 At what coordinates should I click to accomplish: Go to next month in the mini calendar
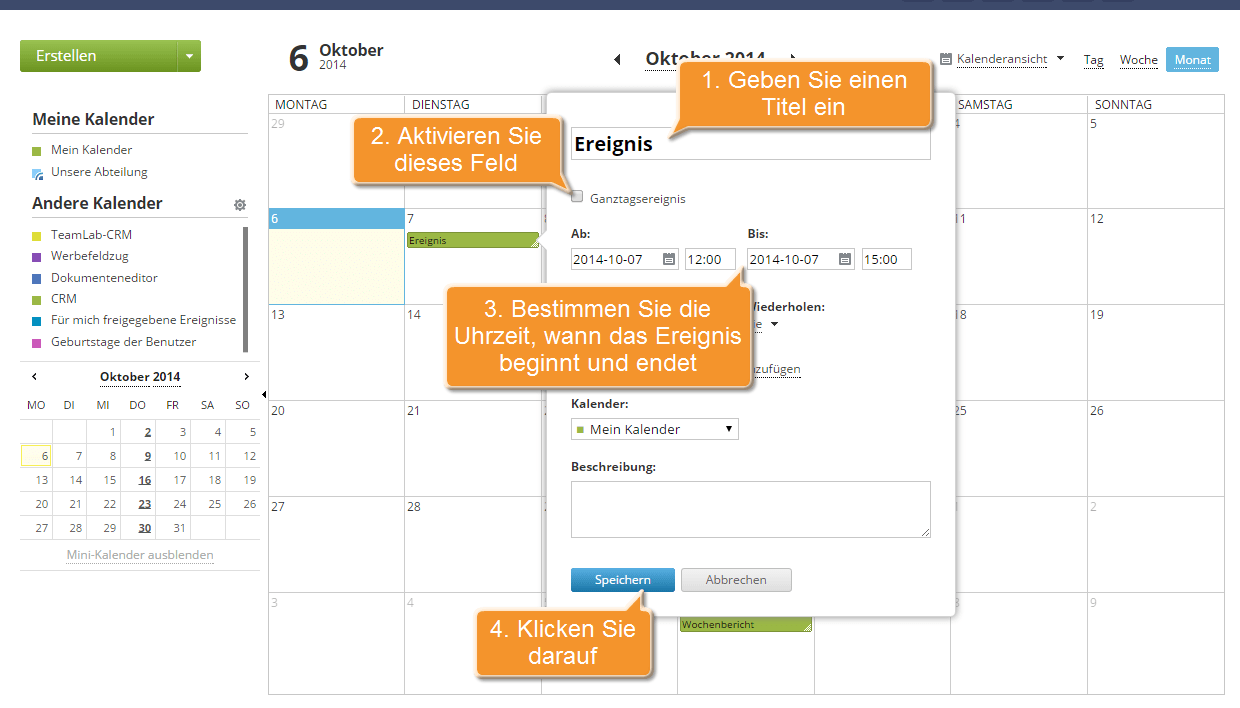click(247, 377)
